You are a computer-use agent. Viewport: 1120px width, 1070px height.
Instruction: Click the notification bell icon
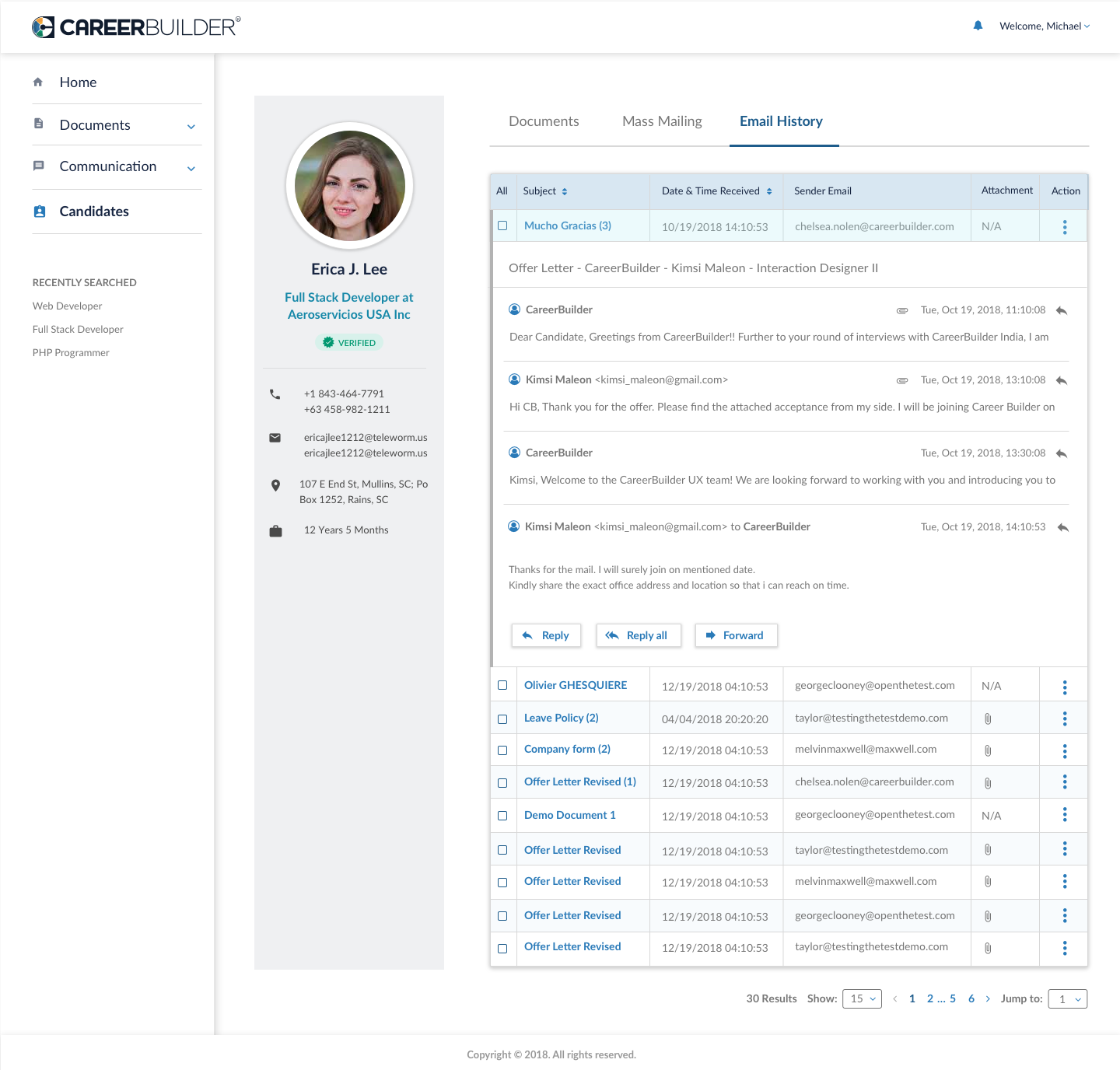978,26
